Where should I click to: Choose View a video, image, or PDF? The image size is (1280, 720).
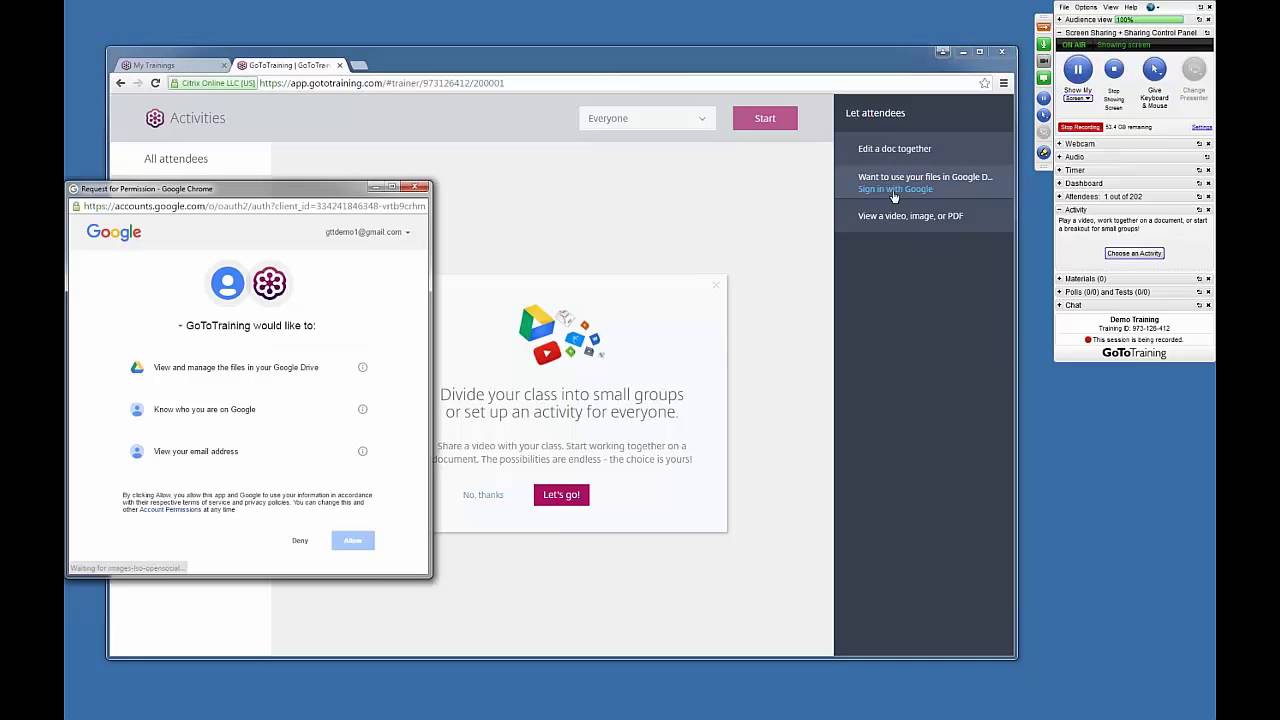910,216
